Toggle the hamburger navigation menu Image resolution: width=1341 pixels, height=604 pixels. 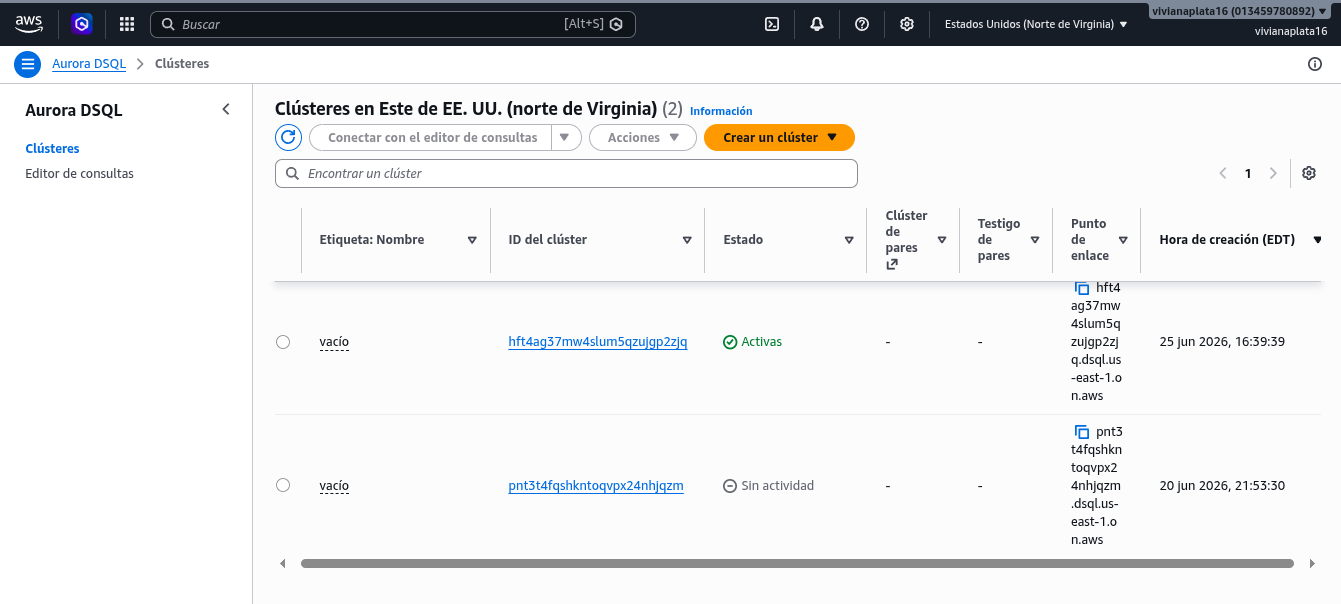(x=27, y=64)
